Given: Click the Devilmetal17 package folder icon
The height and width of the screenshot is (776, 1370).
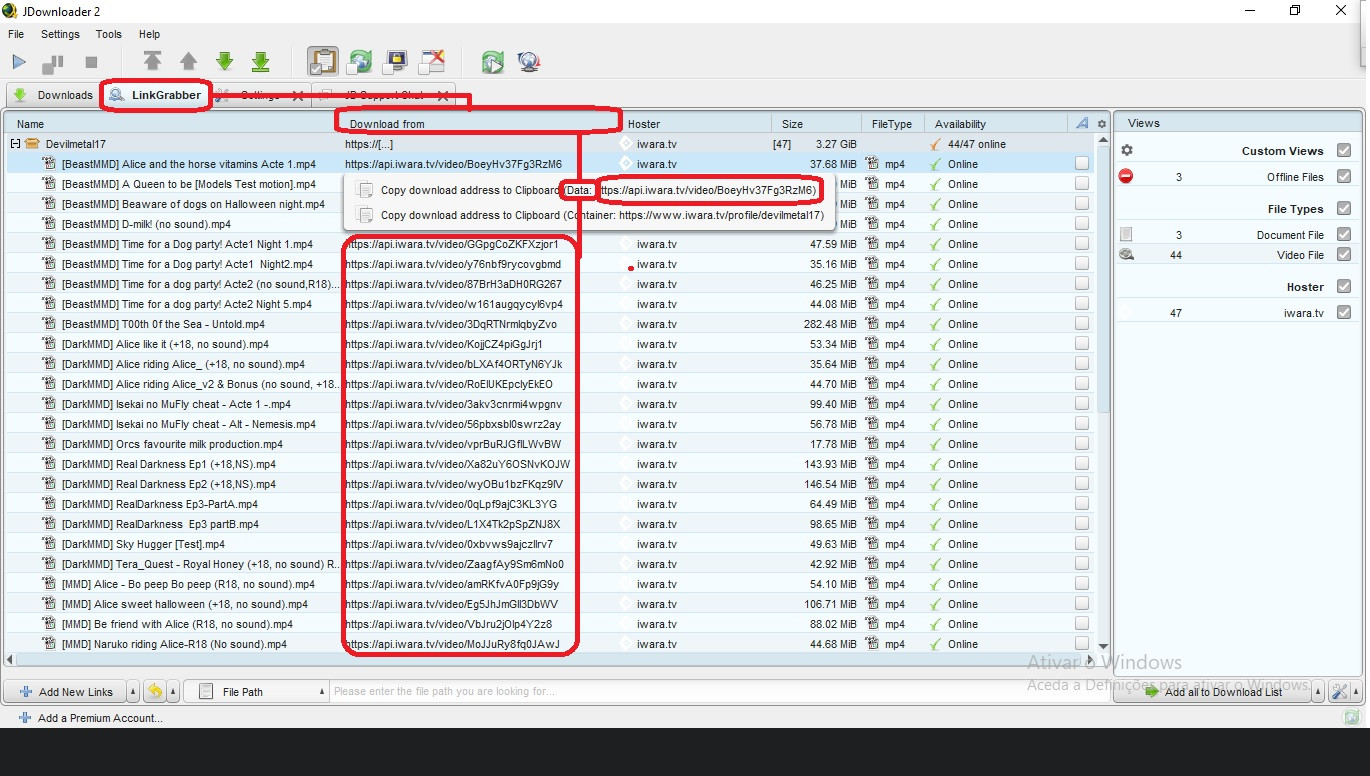Looking at the screenshot, I should 32,144.
